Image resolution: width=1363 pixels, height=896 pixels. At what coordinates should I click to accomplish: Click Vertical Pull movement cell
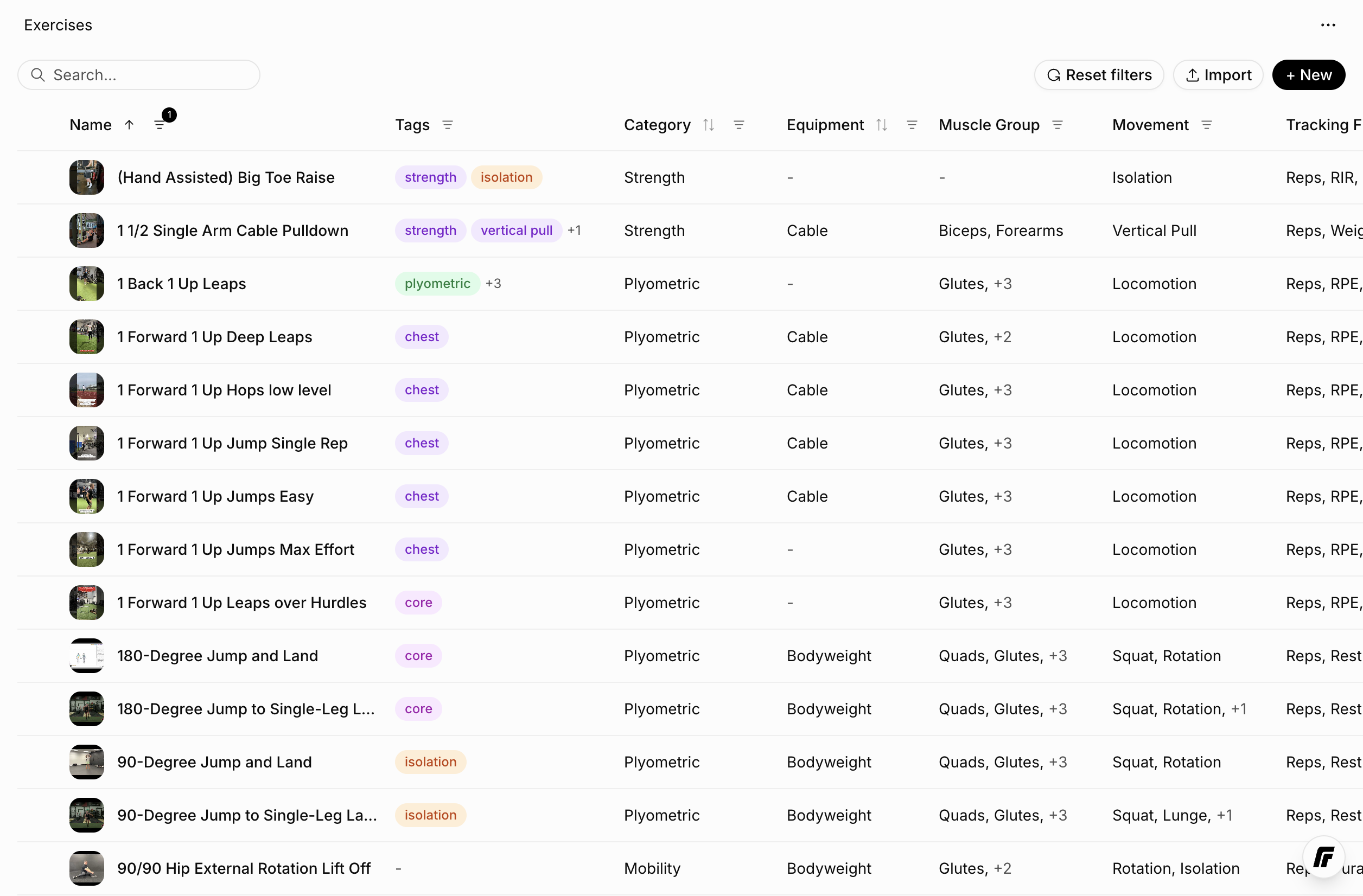[x=1154, y=231]
